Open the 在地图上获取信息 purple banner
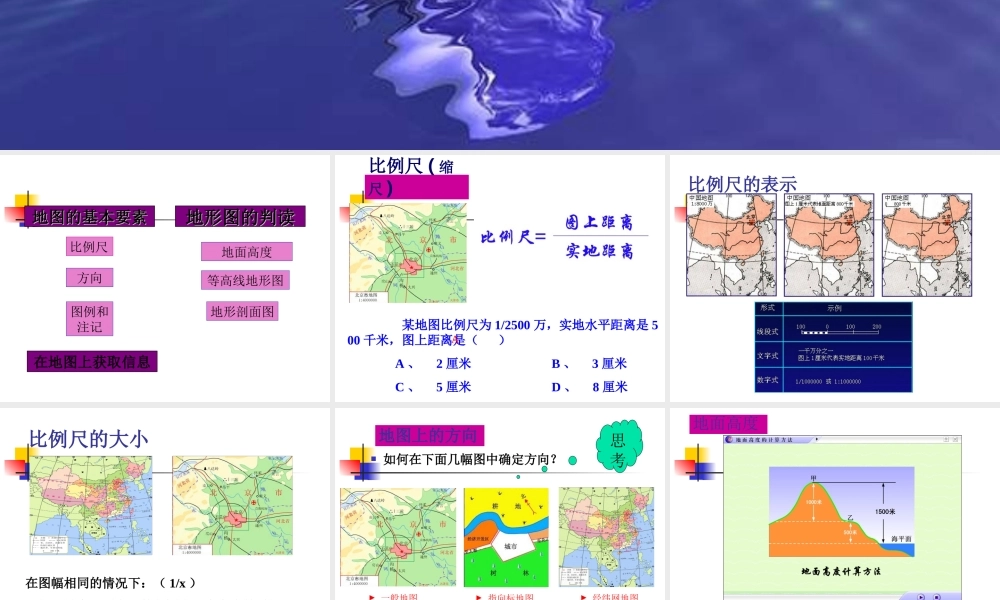The image size is (1000, 600). click(x=92, y=362)
